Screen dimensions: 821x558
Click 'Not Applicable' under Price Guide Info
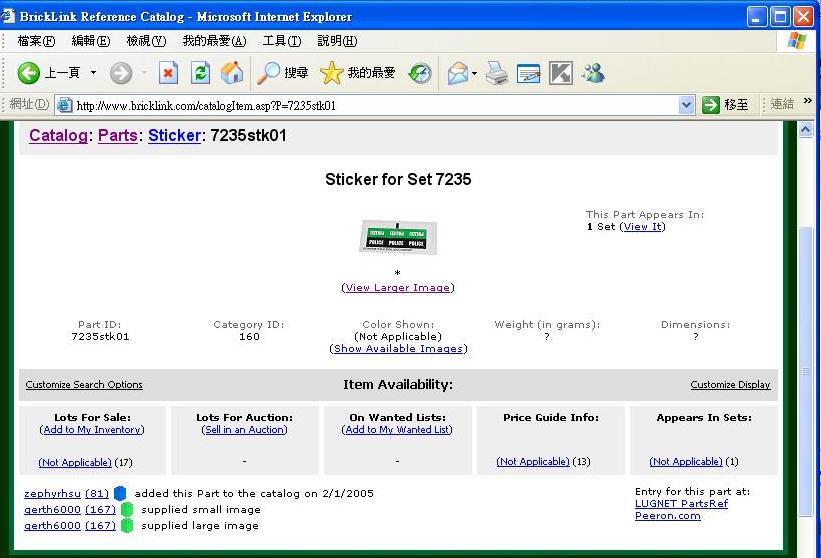point(533,462)
